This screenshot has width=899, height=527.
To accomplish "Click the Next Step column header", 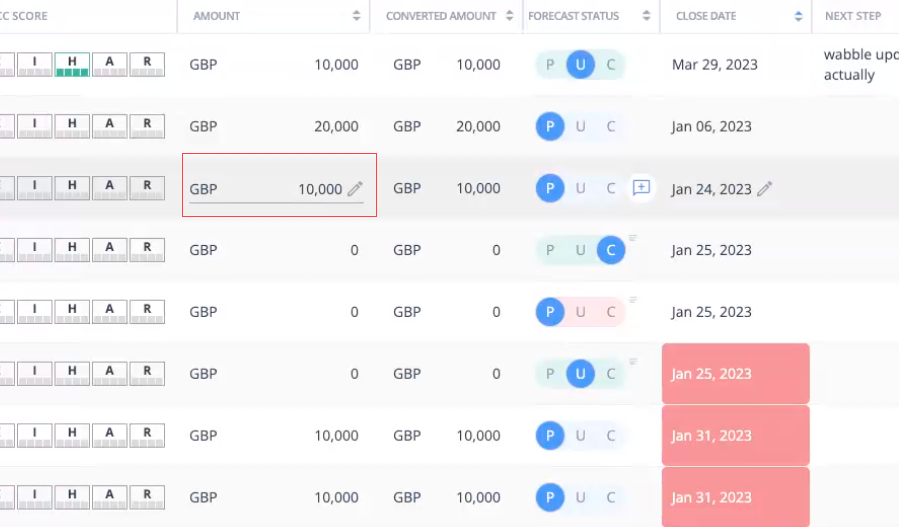I will coord(853,16).
